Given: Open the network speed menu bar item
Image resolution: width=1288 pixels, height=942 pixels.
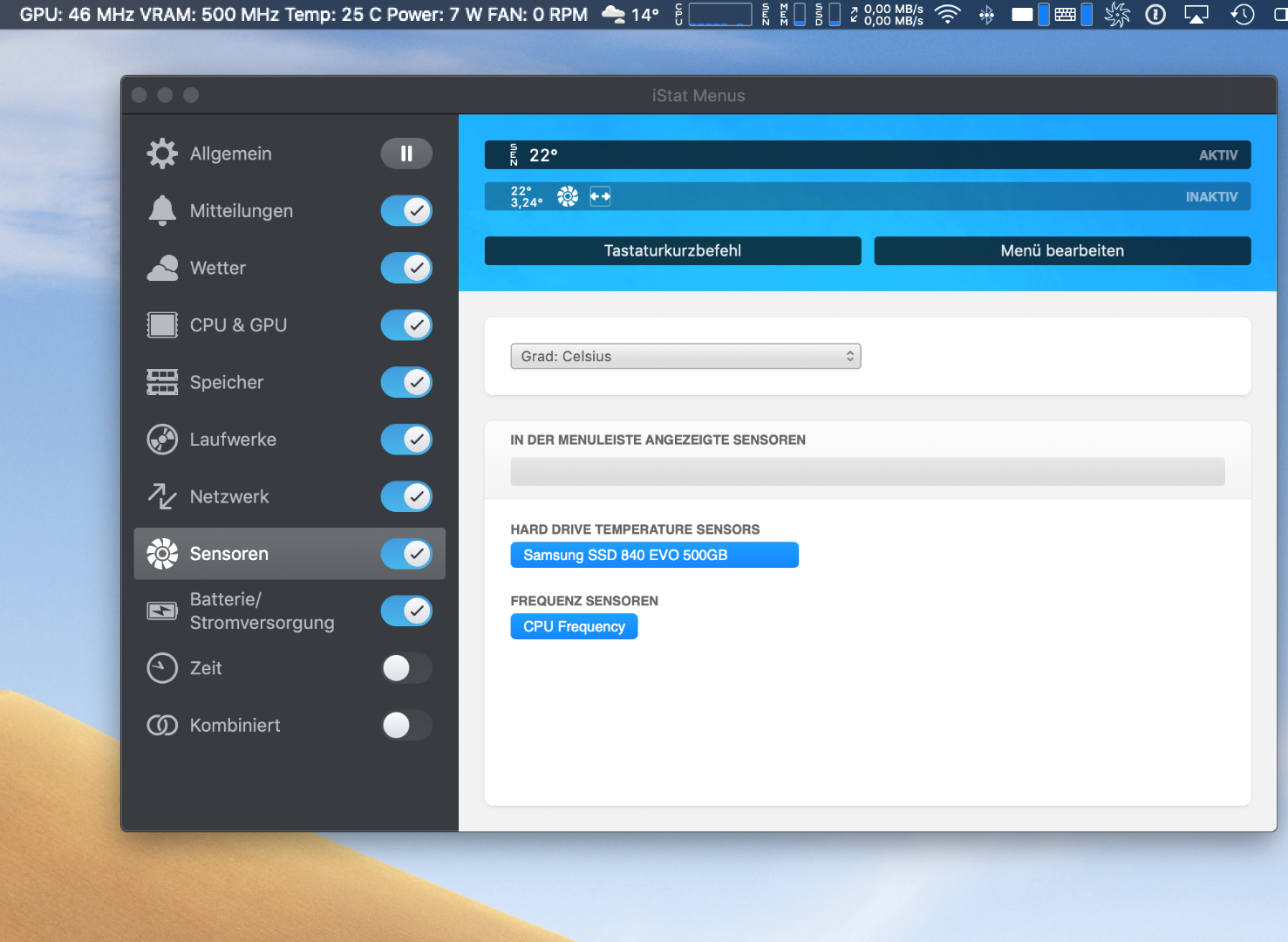Looking at the screenshot, I should click(887, 14).
